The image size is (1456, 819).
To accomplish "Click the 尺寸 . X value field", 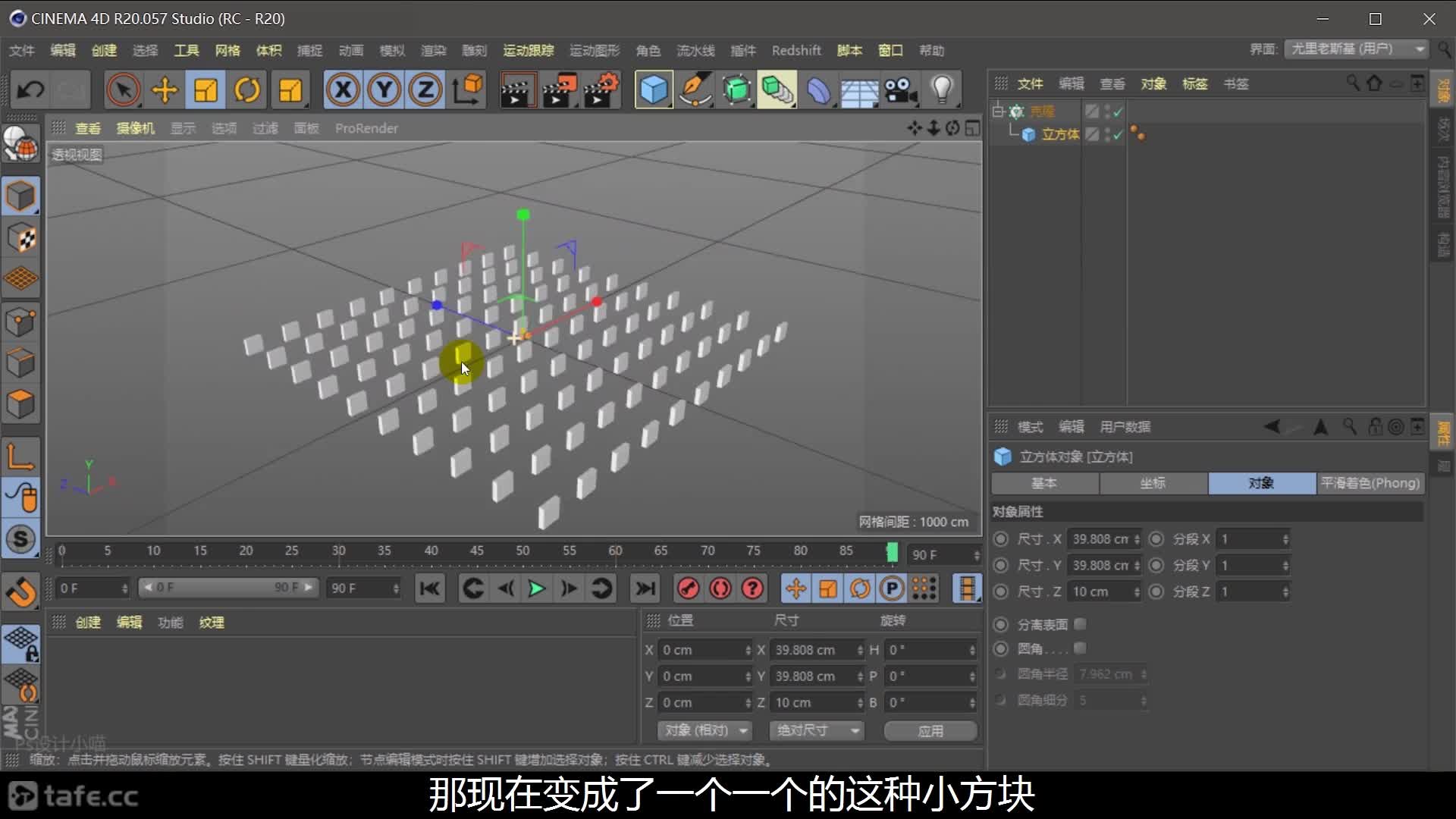I will [x=1100, y=539].
